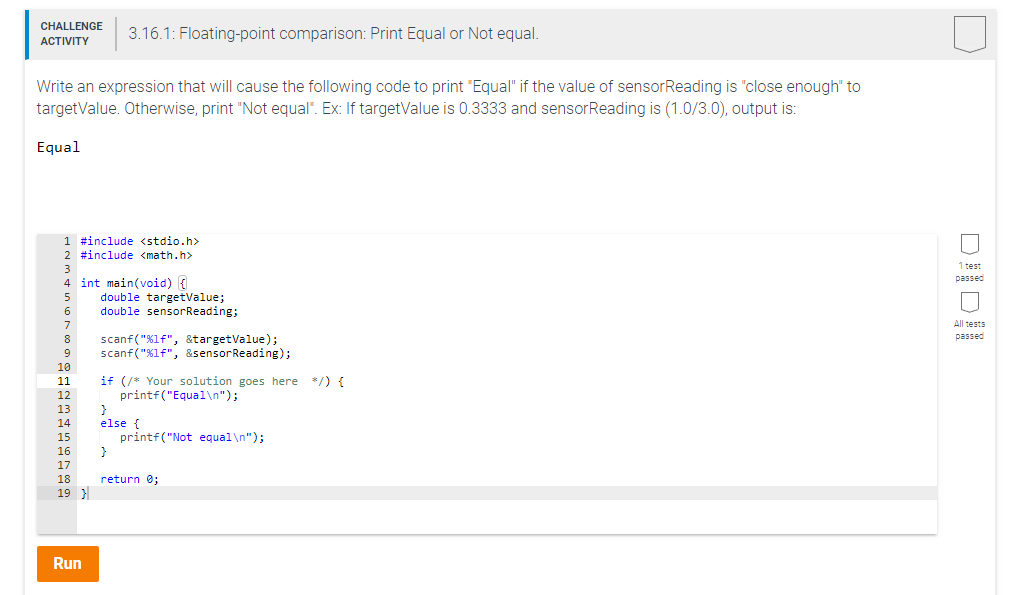Click the highlighted line 19 in the editor

400,493
